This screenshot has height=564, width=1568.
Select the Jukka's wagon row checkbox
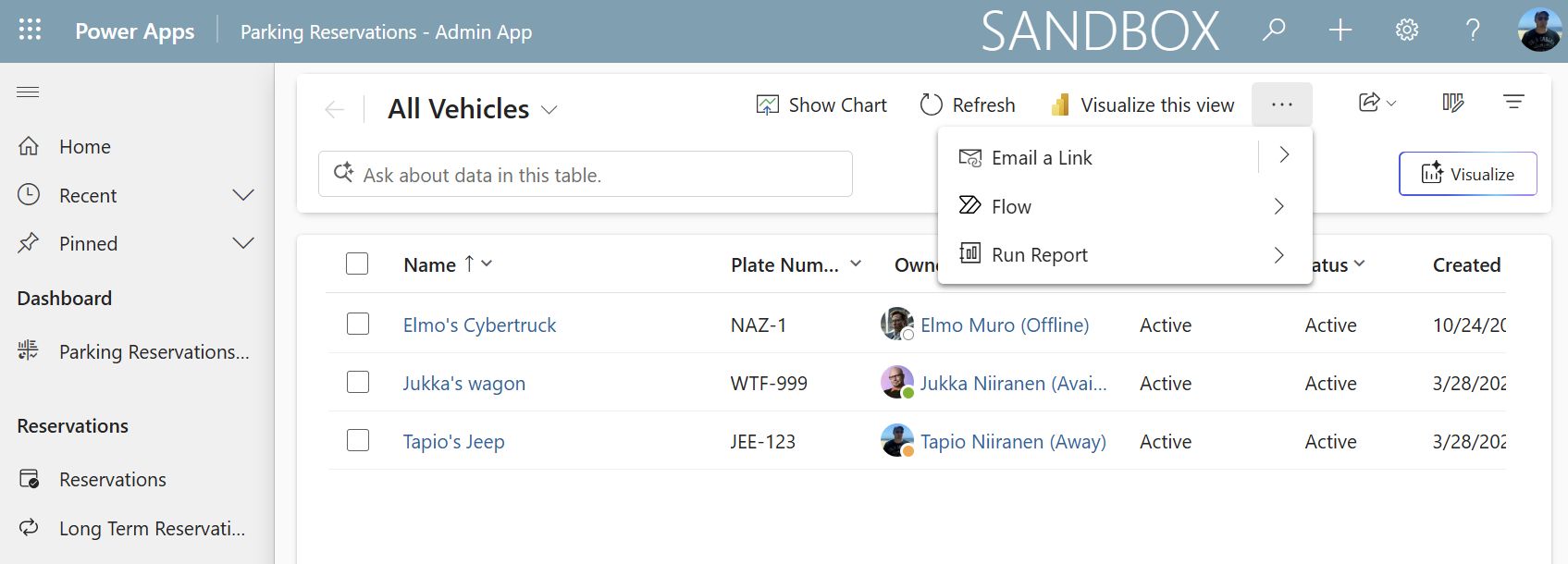pos(358,382)
